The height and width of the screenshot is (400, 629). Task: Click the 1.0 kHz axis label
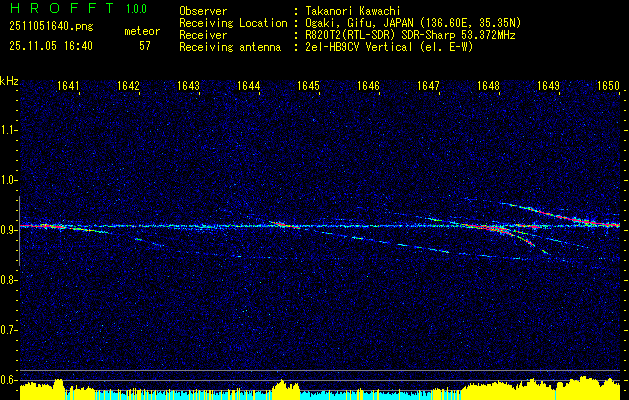[x=8, y=180]
